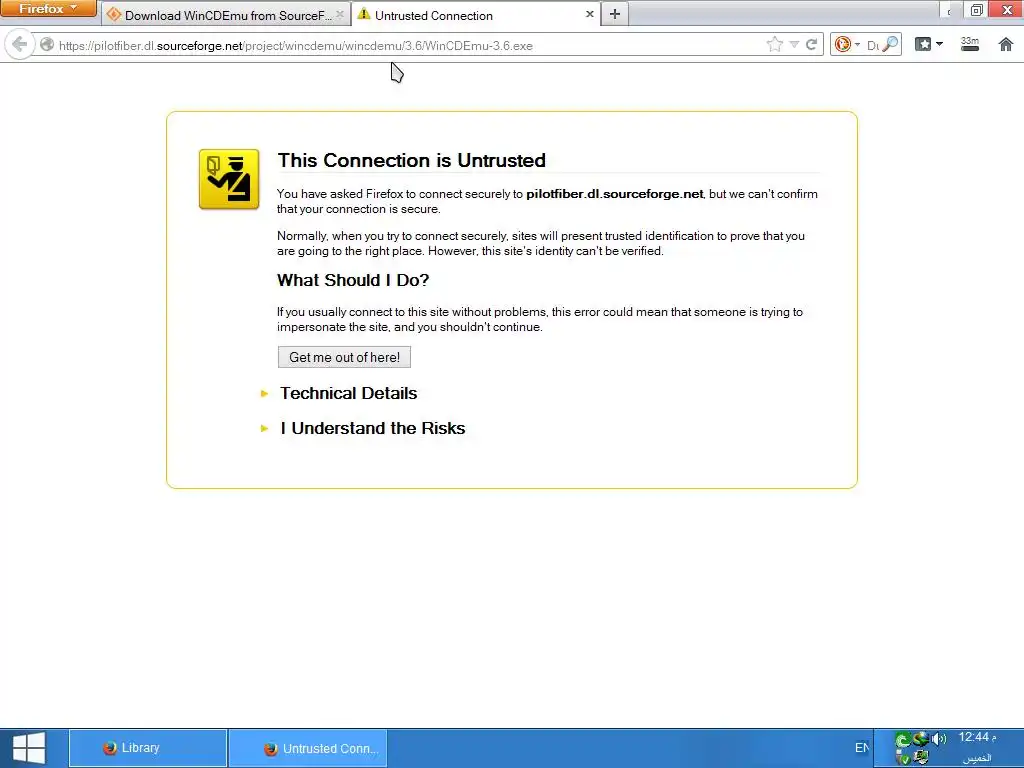Bookmark this page with the star icon
The height and width of the screenshot is (768, 1024).
775,44
